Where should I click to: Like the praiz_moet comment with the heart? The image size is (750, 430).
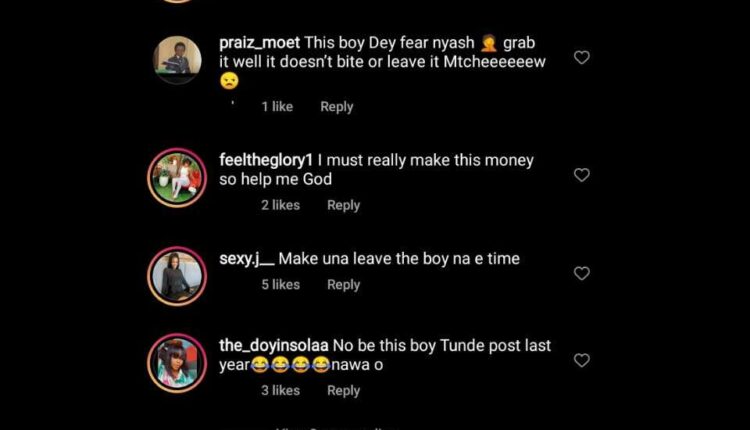click(581, 58)
